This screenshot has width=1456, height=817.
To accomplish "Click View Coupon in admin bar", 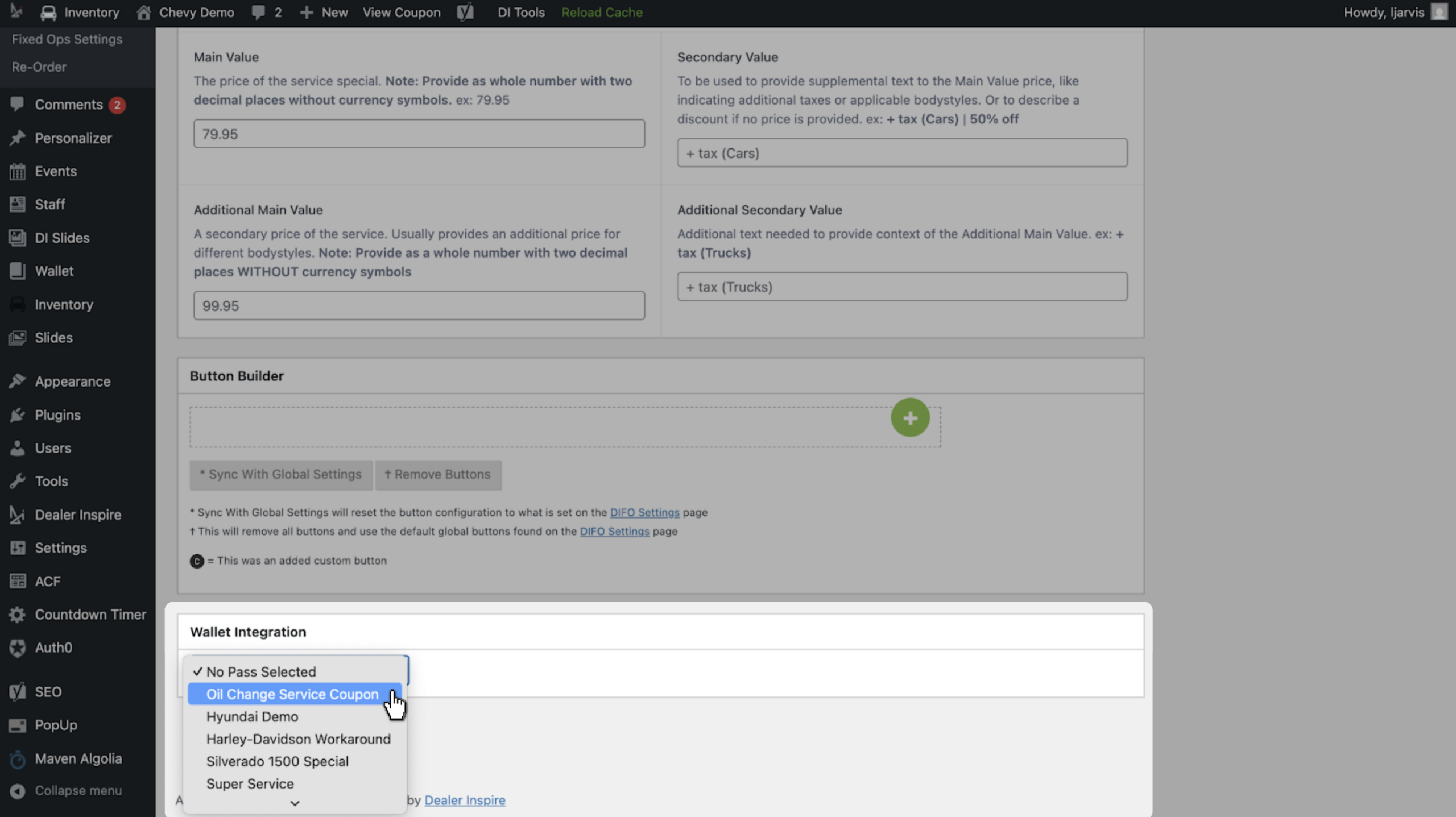I will pos(402,12).
